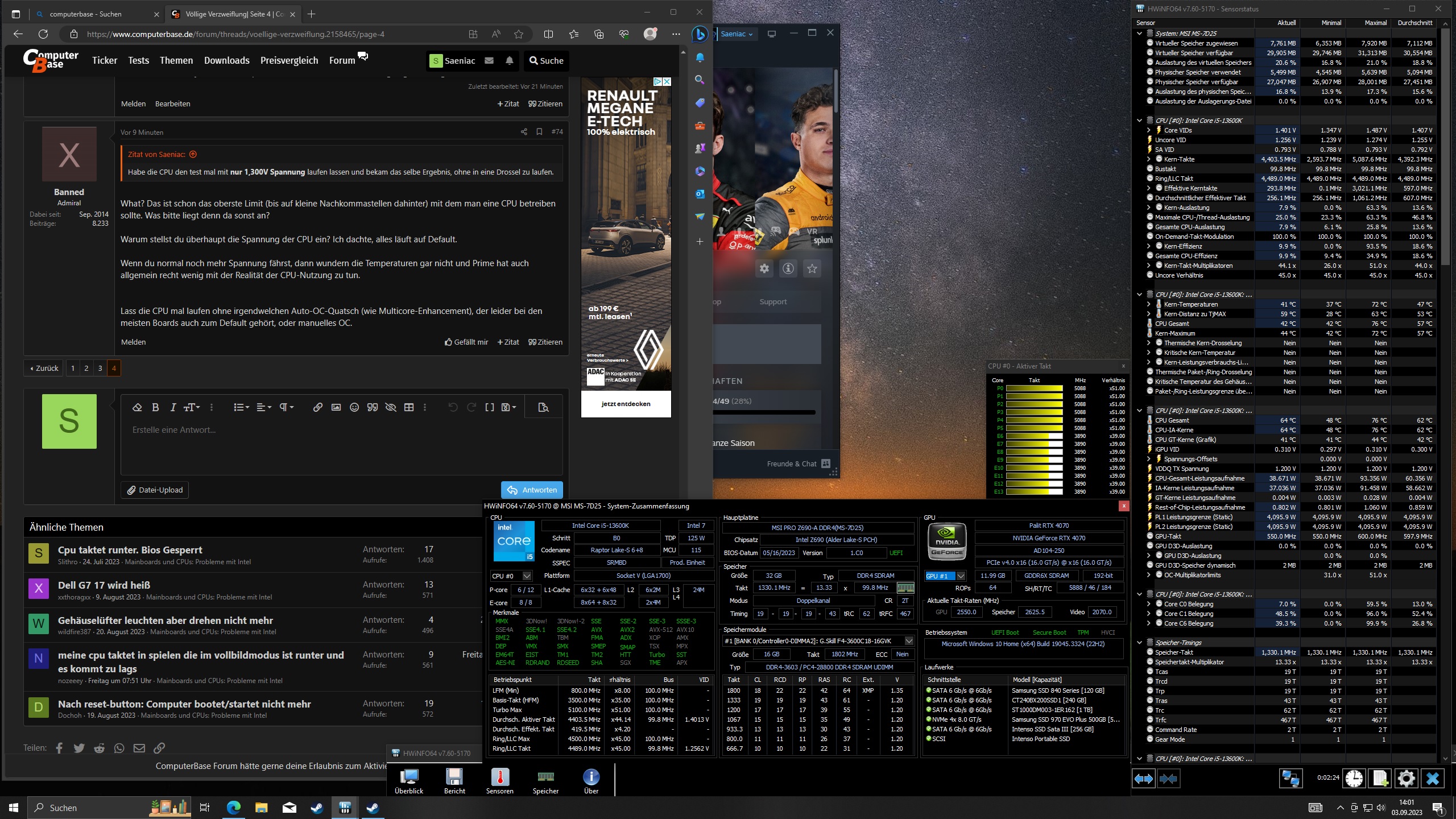The height and width of the screenshot is (819, 1456).
Task: Open the Preisvergleich menu item
Action: click(x=289, y=60)
